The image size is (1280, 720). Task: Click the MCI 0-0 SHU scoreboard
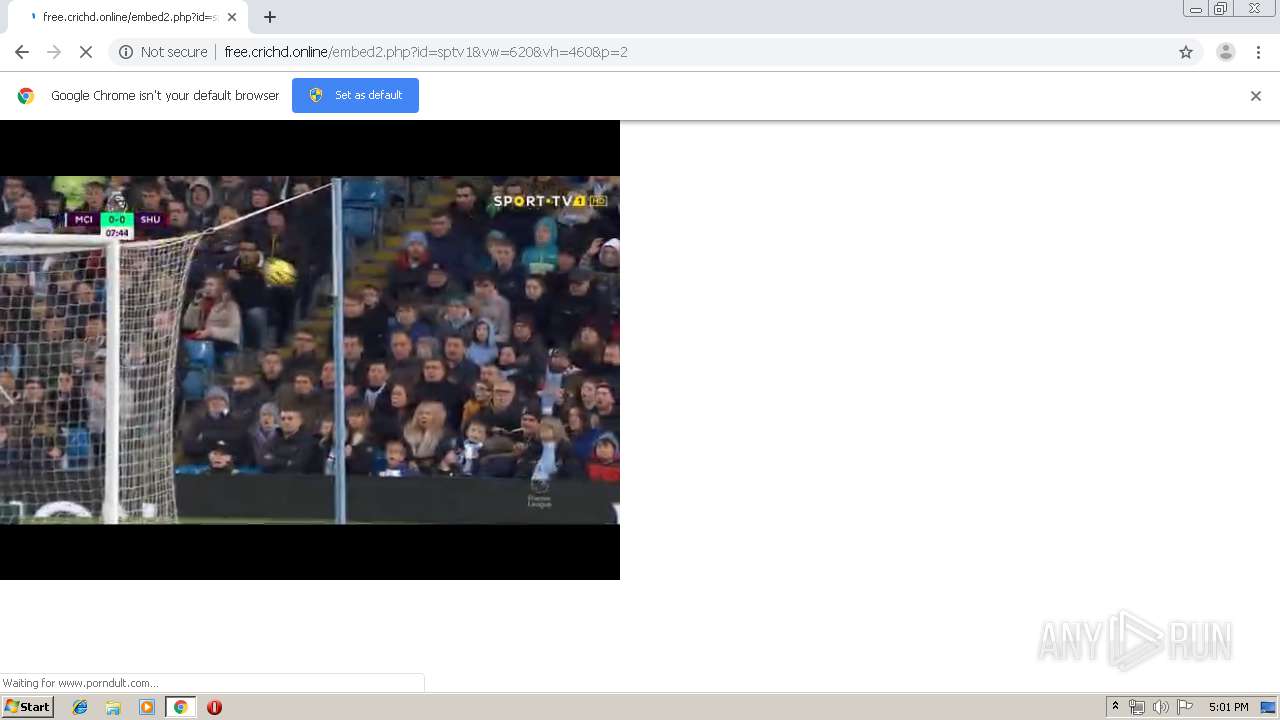point(117,220)
